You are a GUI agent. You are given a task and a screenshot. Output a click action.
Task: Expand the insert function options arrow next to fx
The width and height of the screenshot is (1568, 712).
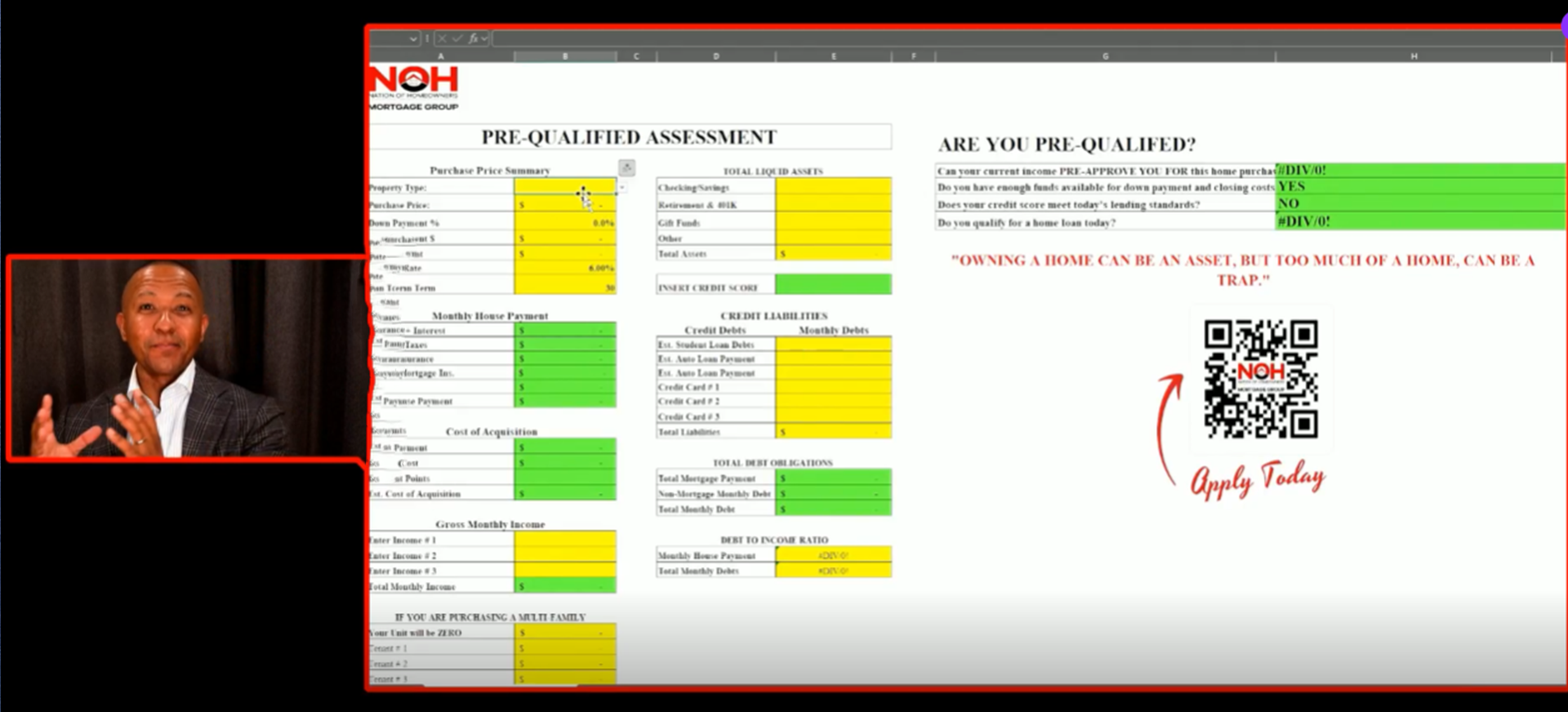(484, 38)
